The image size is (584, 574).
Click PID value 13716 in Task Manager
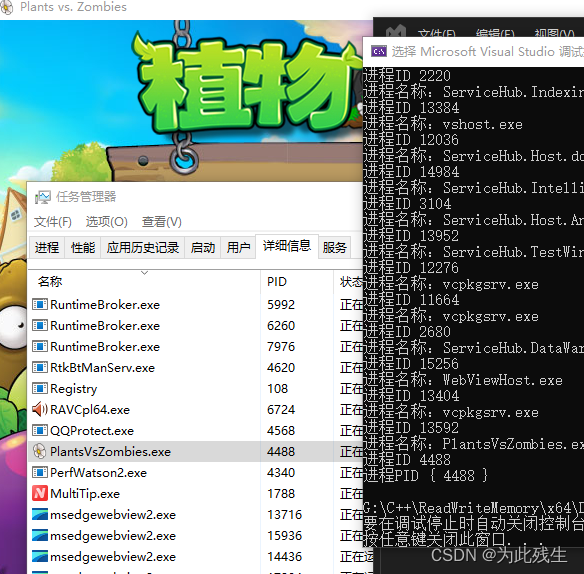coord(285,514)
